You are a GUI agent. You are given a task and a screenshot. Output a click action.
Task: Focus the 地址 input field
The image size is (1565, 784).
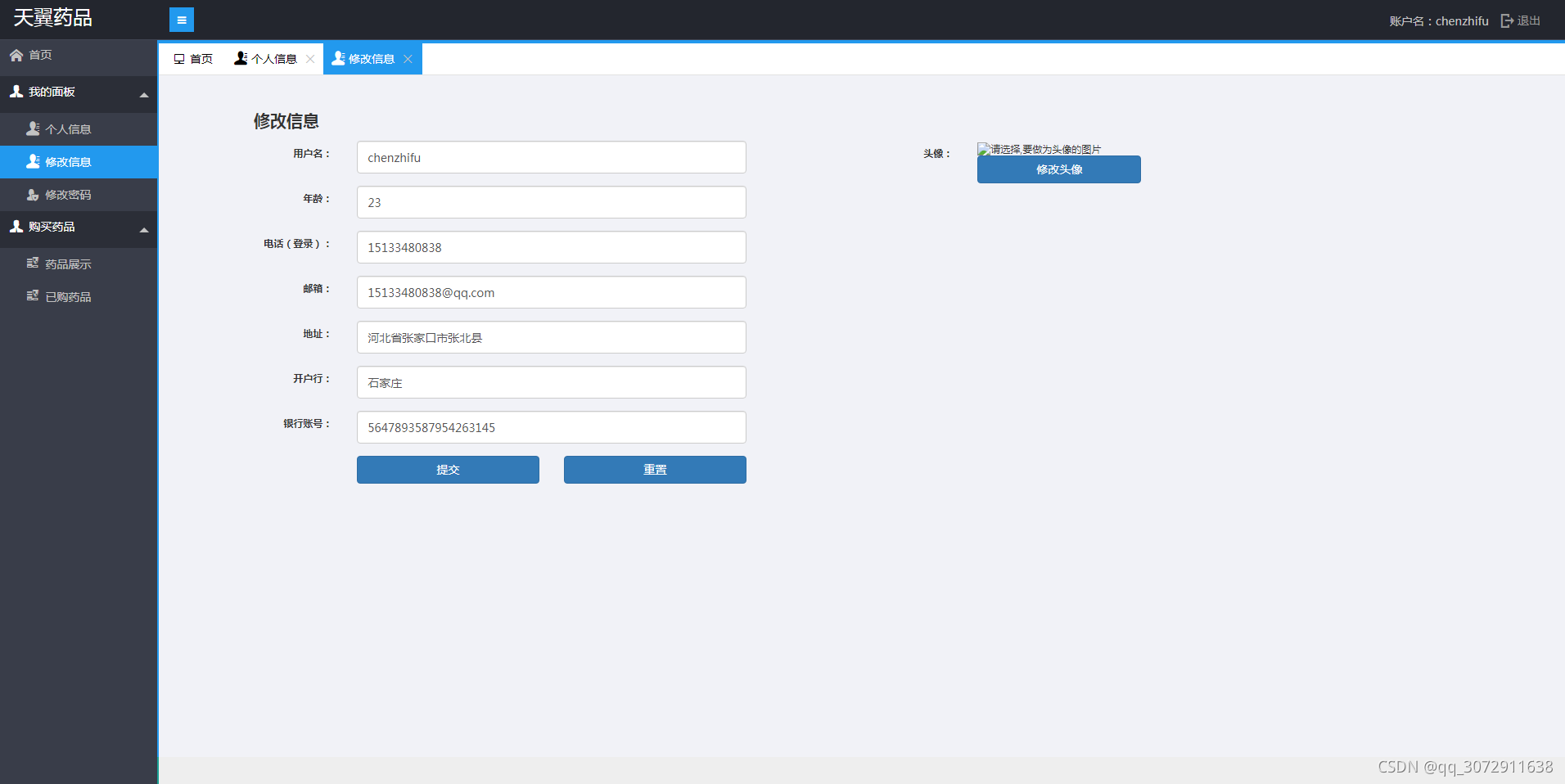pyautogui.click(x=552, y=337)
